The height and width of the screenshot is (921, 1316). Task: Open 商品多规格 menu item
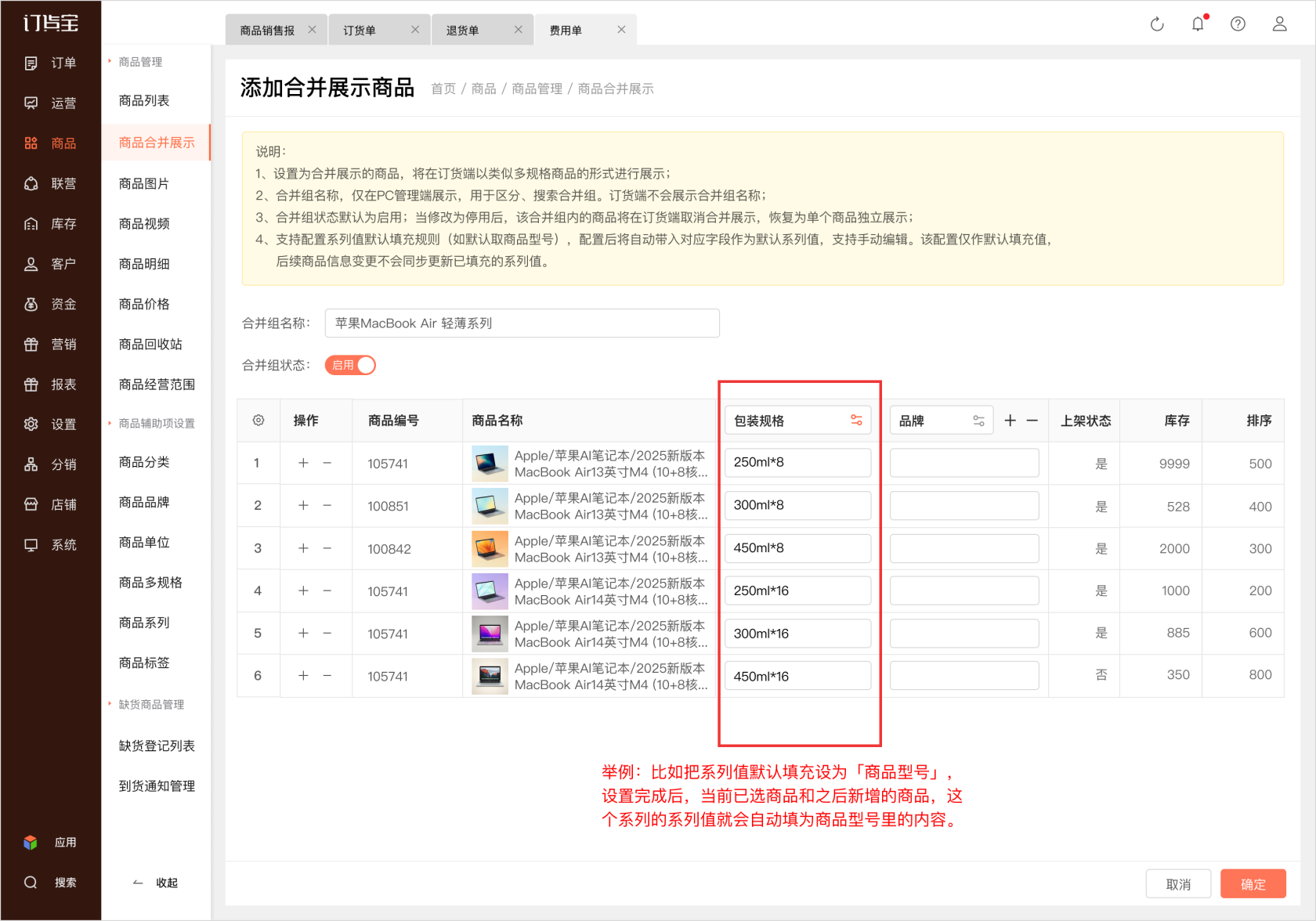coord(150,583)
